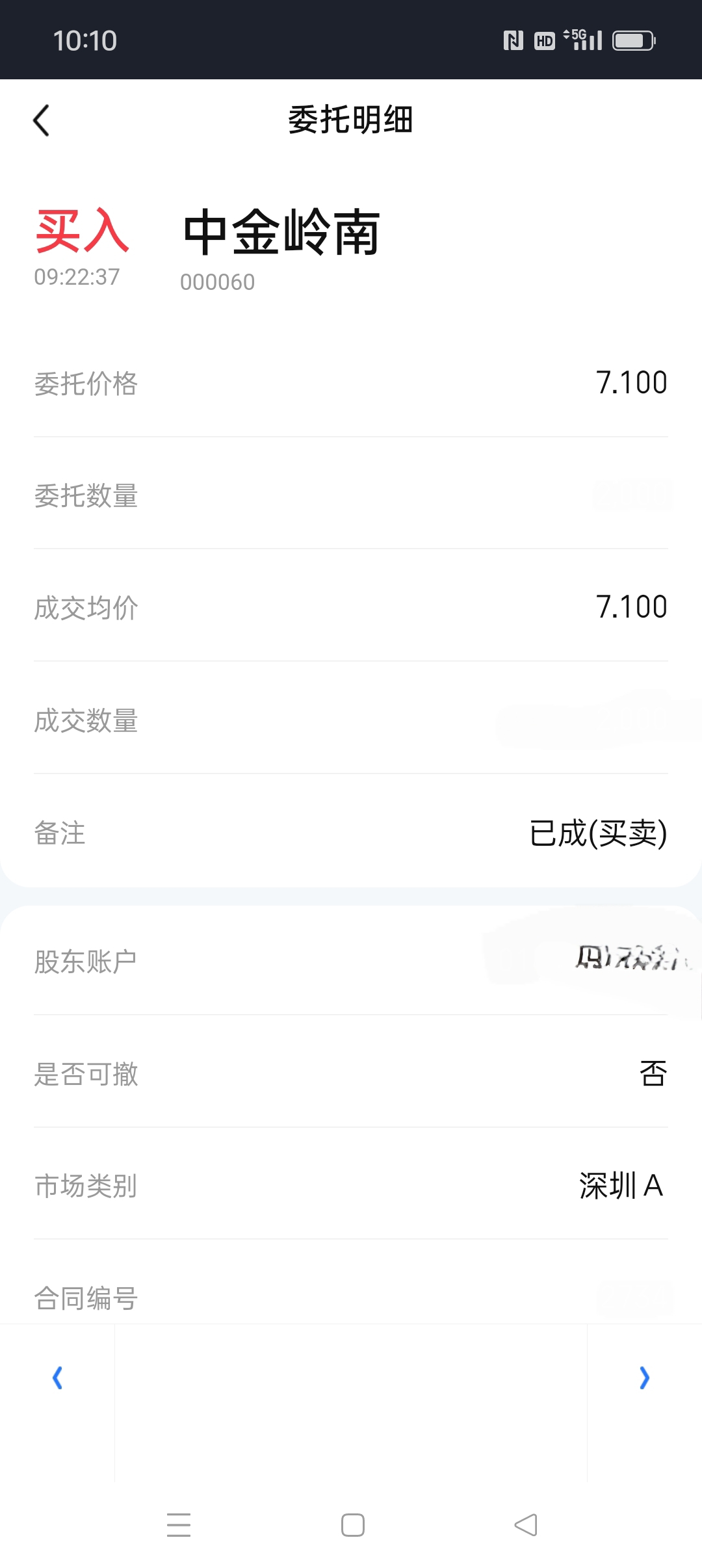
Task: Tap the stock code 000060
Action: click(x=218, y=282)
